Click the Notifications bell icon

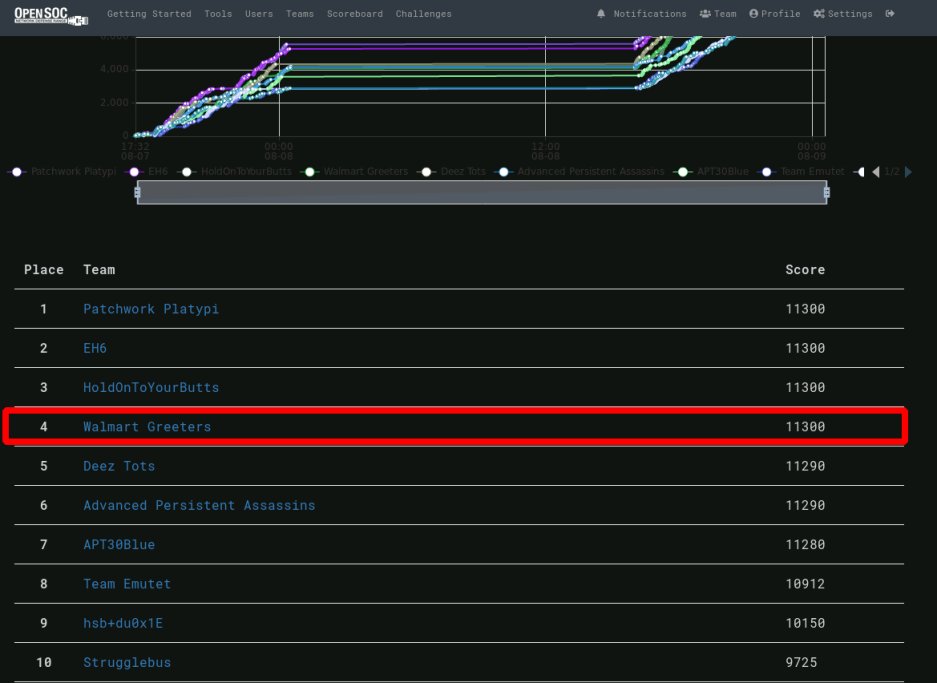[x=601, y=14]
